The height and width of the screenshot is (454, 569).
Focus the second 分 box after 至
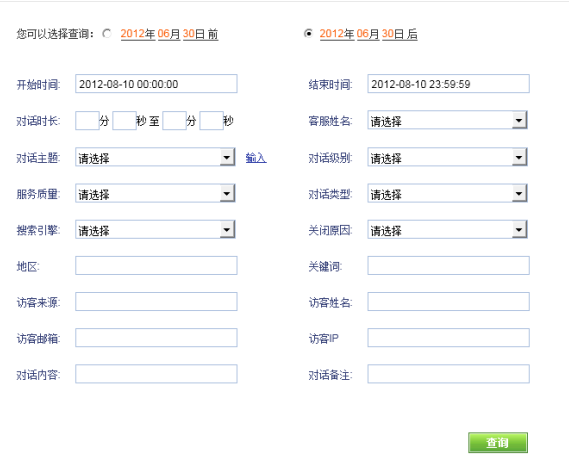175,120
